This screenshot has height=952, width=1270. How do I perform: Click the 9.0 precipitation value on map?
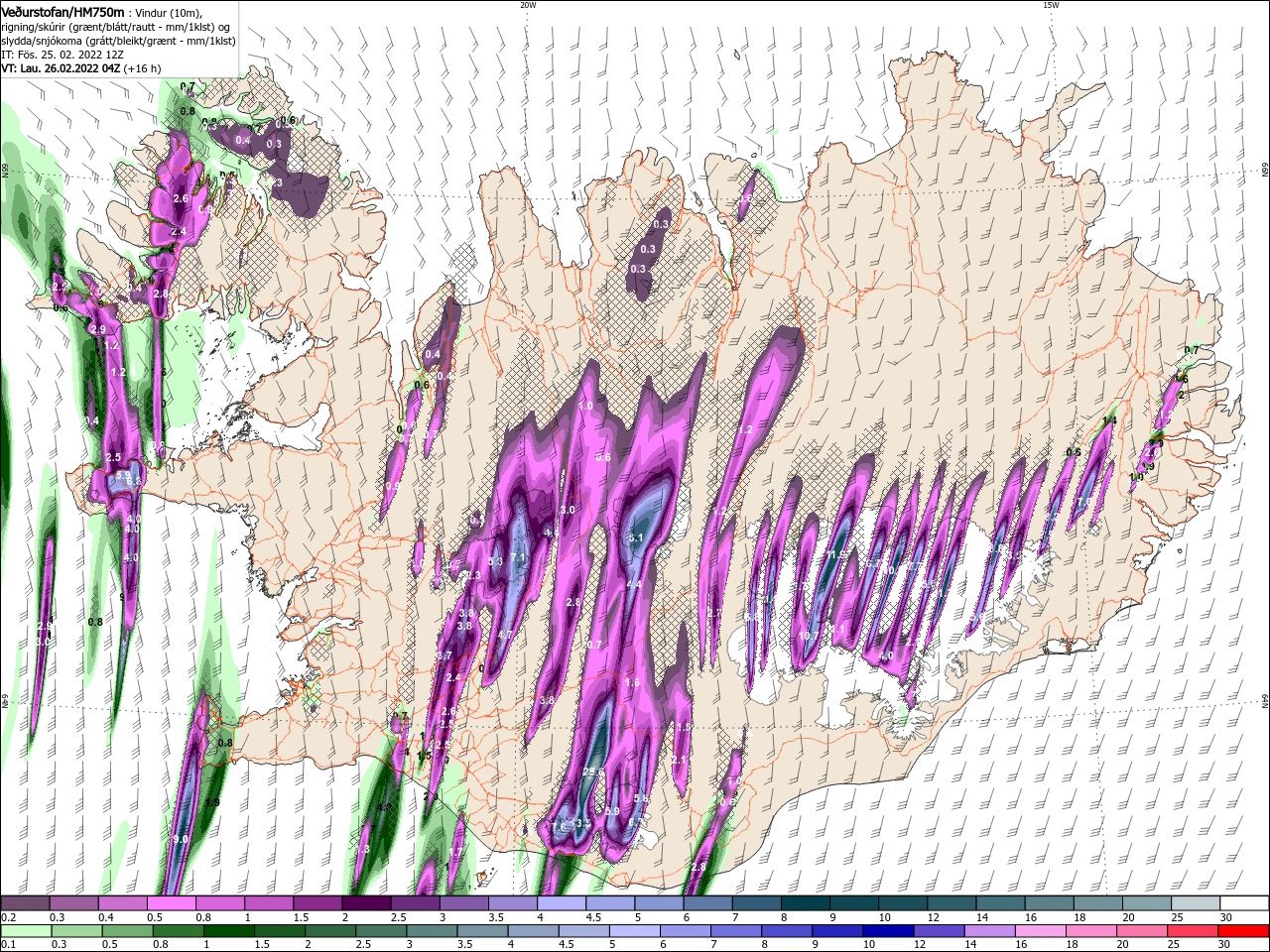point(181,839)
